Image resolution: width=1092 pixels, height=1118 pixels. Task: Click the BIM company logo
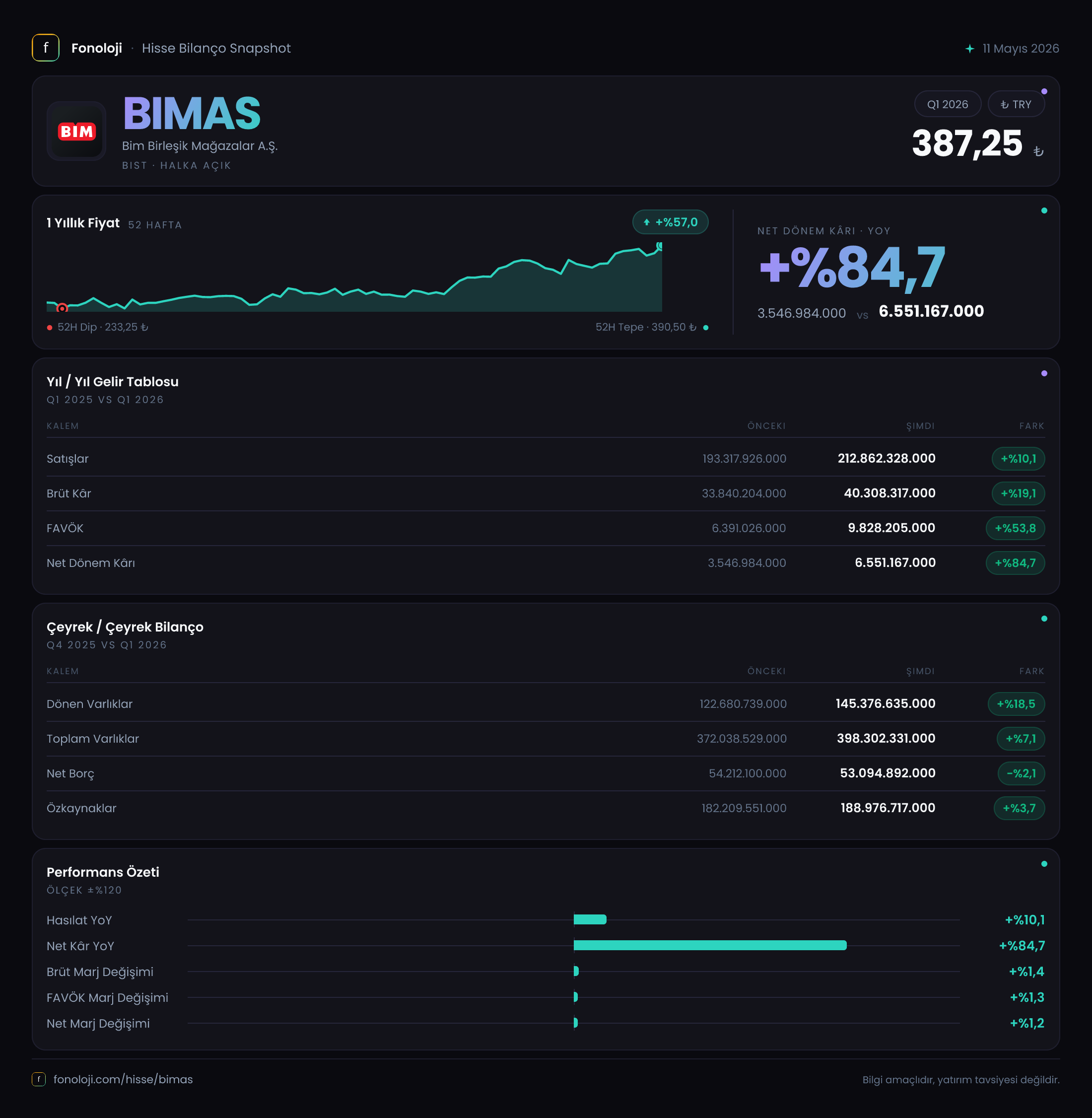76,132
